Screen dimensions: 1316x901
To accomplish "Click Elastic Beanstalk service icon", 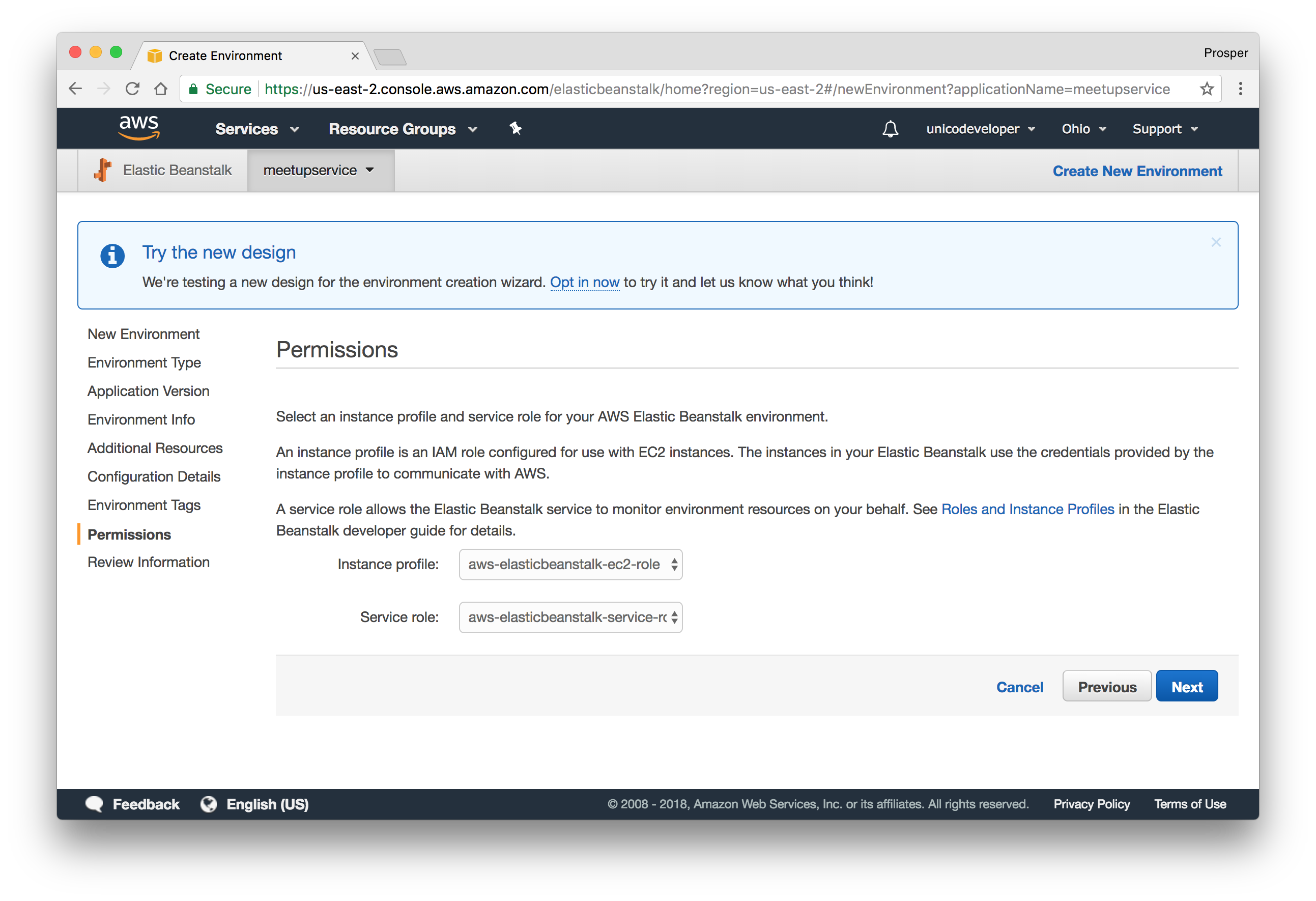I will coord(103,170).
